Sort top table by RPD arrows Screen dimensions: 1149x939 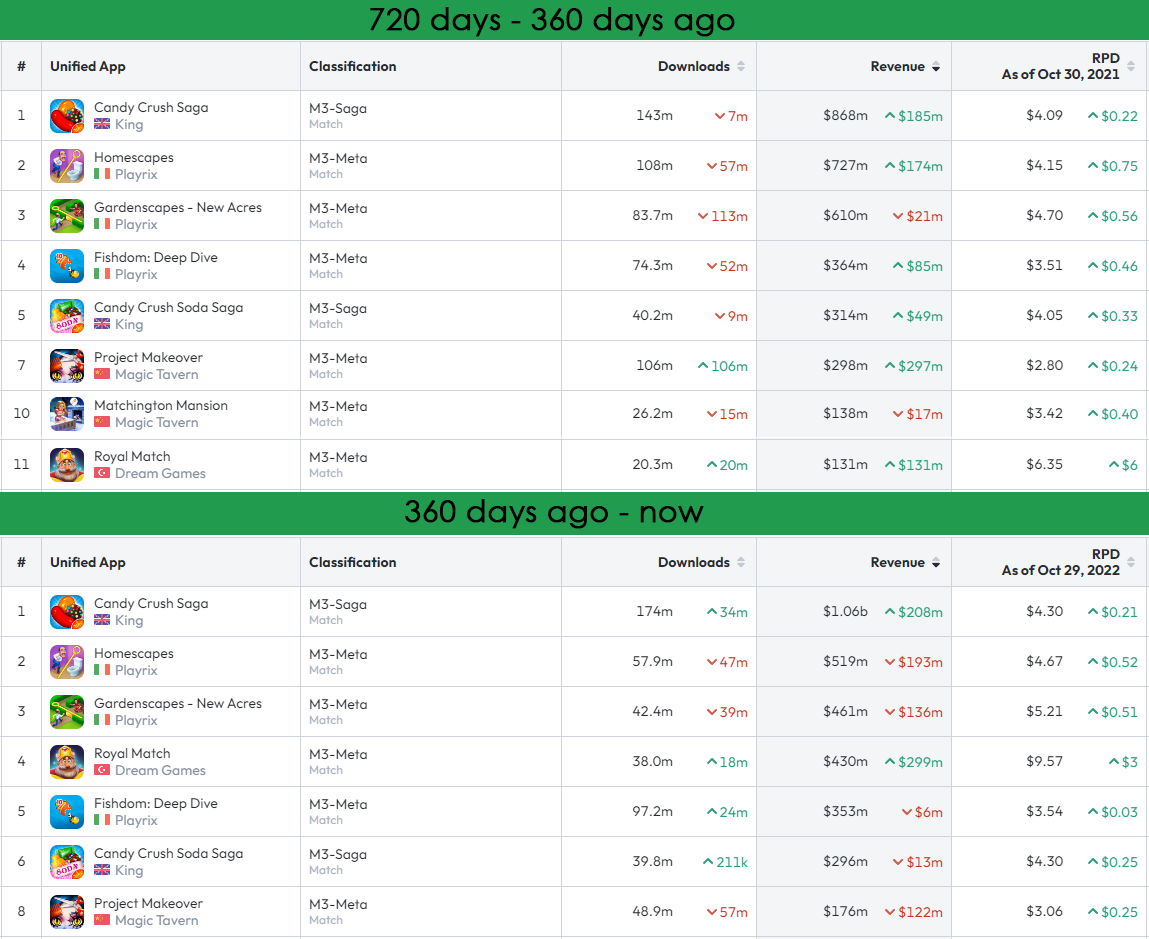1131,66
